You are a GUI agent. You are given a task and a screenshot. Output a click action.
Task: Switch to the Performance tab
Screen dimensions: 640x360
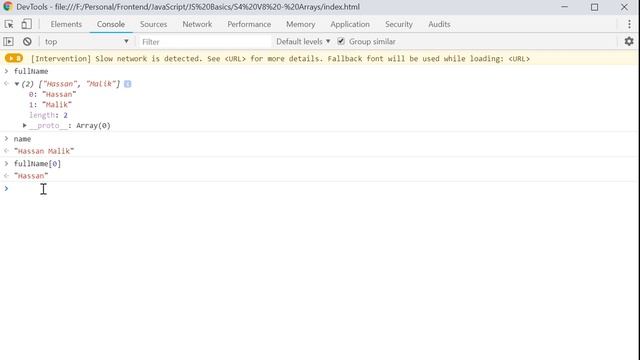pos(249,24)
